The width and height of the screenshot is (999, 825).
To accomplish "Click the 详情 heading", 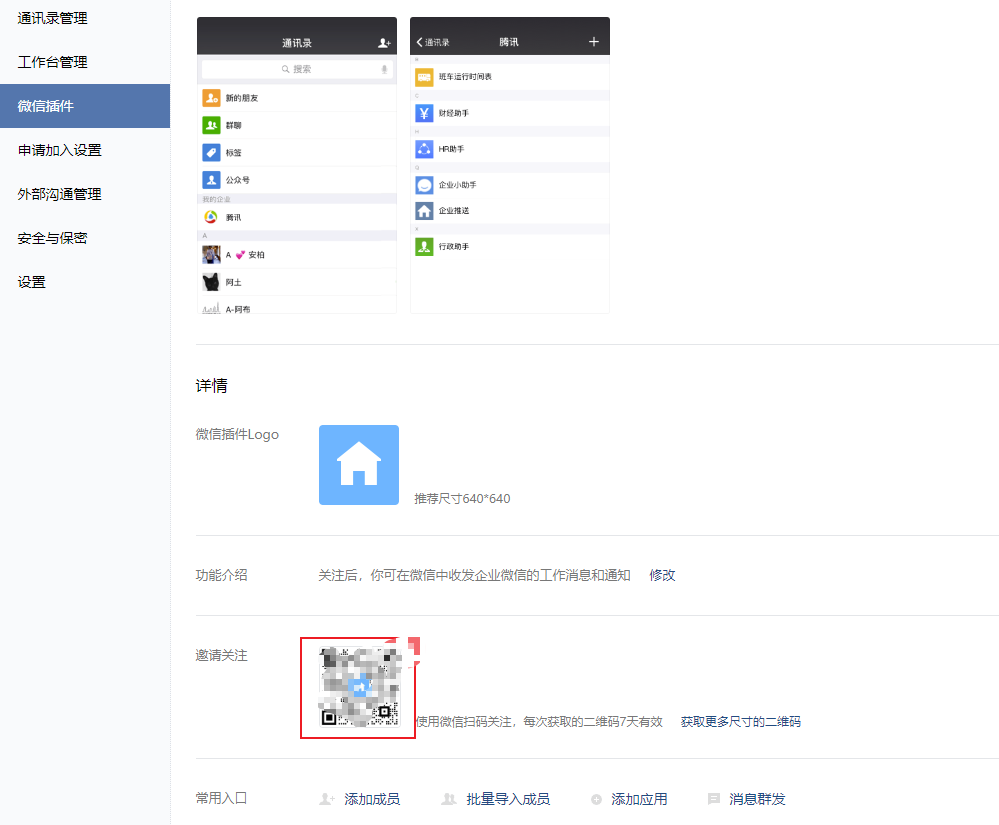I will 212,386.
